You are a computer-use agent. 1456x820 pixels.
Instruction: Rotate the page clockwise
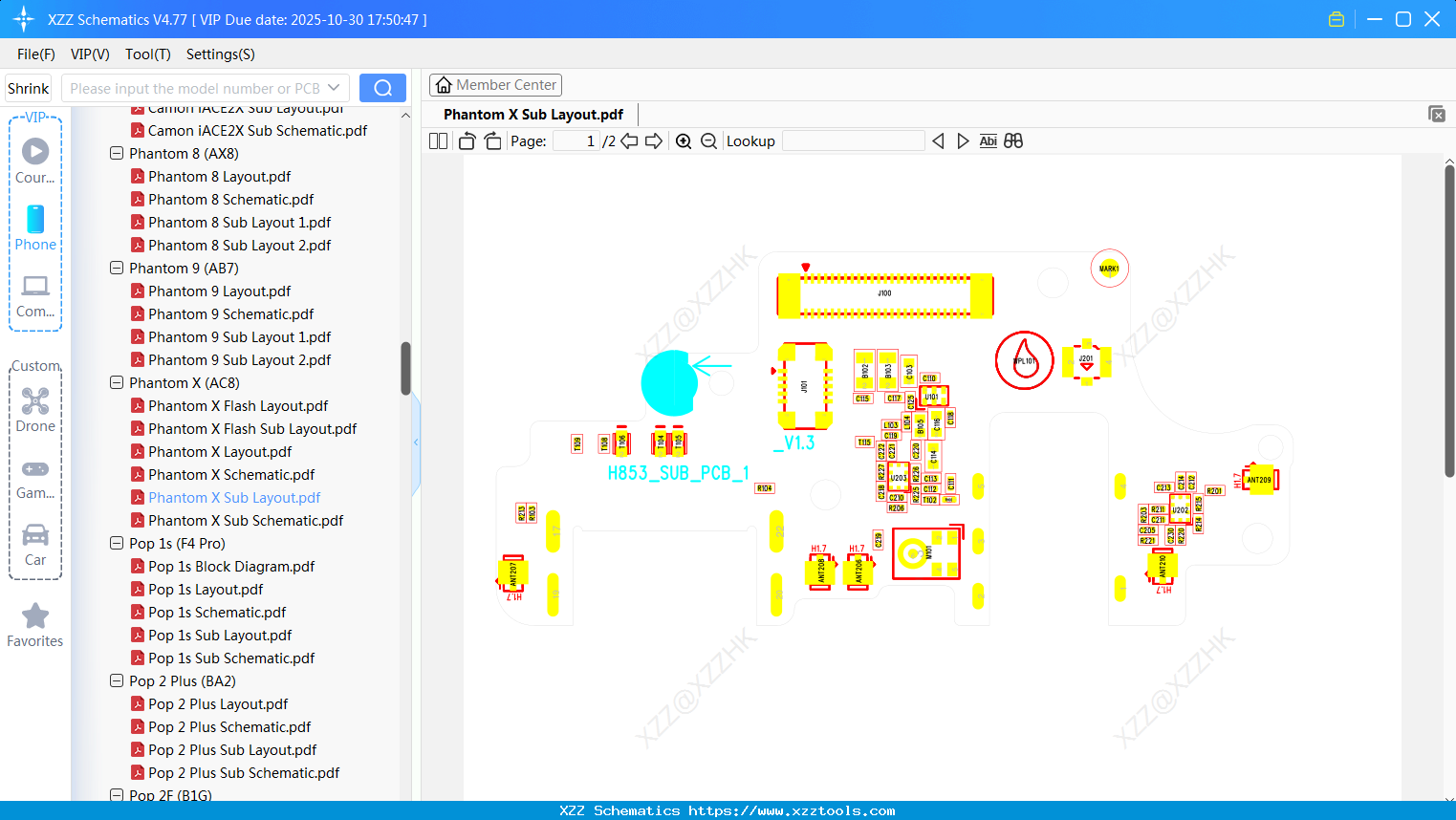(493, 141)
